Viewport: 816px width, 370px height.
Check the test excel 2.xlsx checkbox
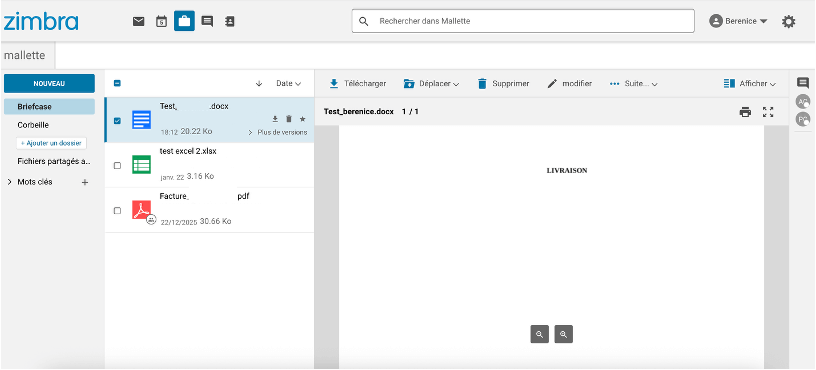click(x=117, y=165)
